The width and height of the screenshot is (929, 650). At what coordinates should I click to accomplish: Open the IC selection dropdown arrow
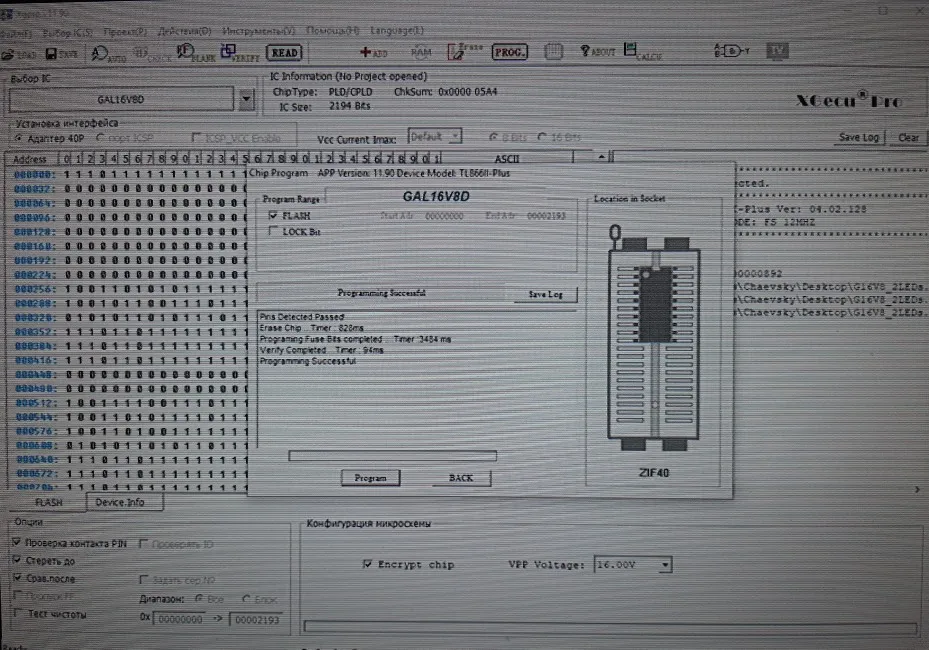tap(246, 100)
